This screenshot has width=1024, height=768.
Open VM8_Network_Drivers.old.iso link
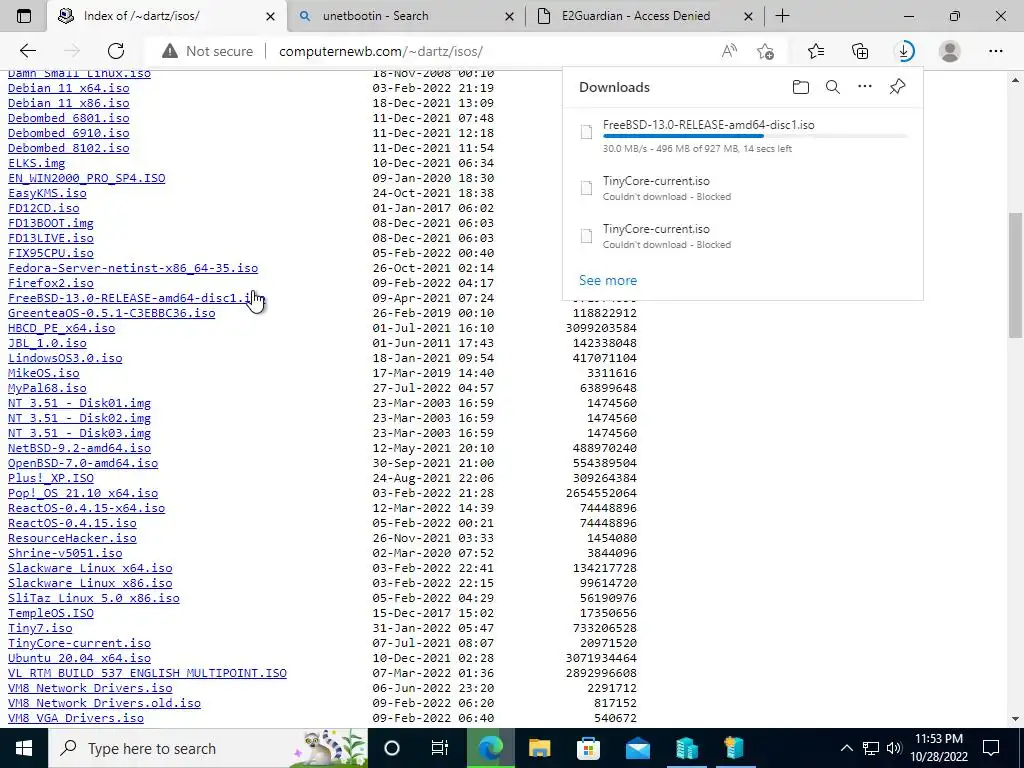tap(104, 703)
